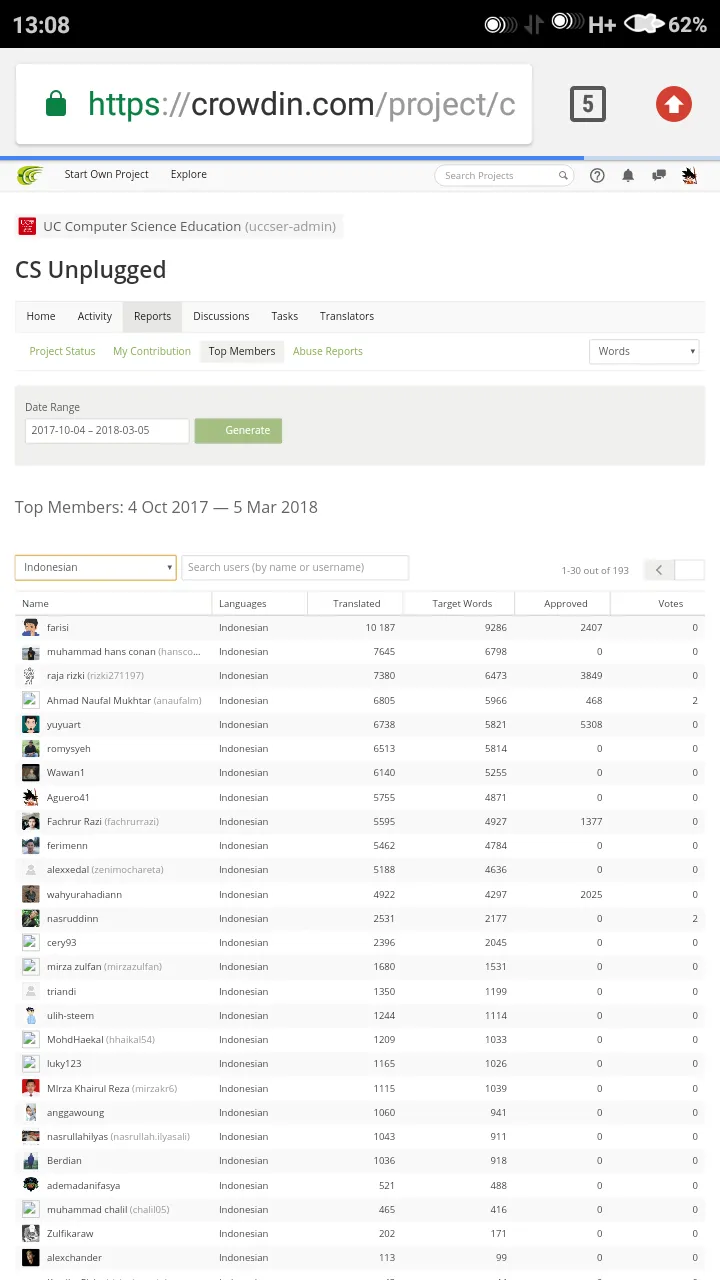The image size is (720, 1280).
Task: Click user Zulfikaraw
Action: [x=70, y=1234]
